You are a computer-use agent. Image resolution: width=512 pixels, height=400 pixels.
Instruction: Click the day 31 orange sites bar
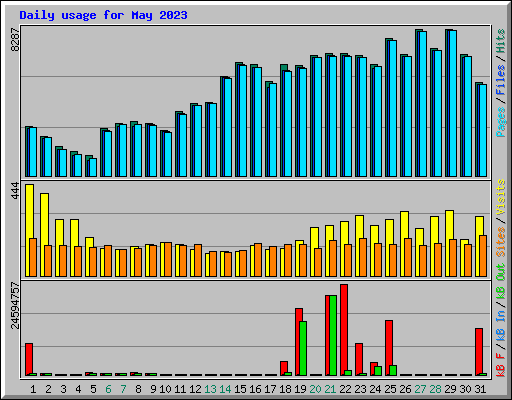pyautogui.click(x=483, y=256)
